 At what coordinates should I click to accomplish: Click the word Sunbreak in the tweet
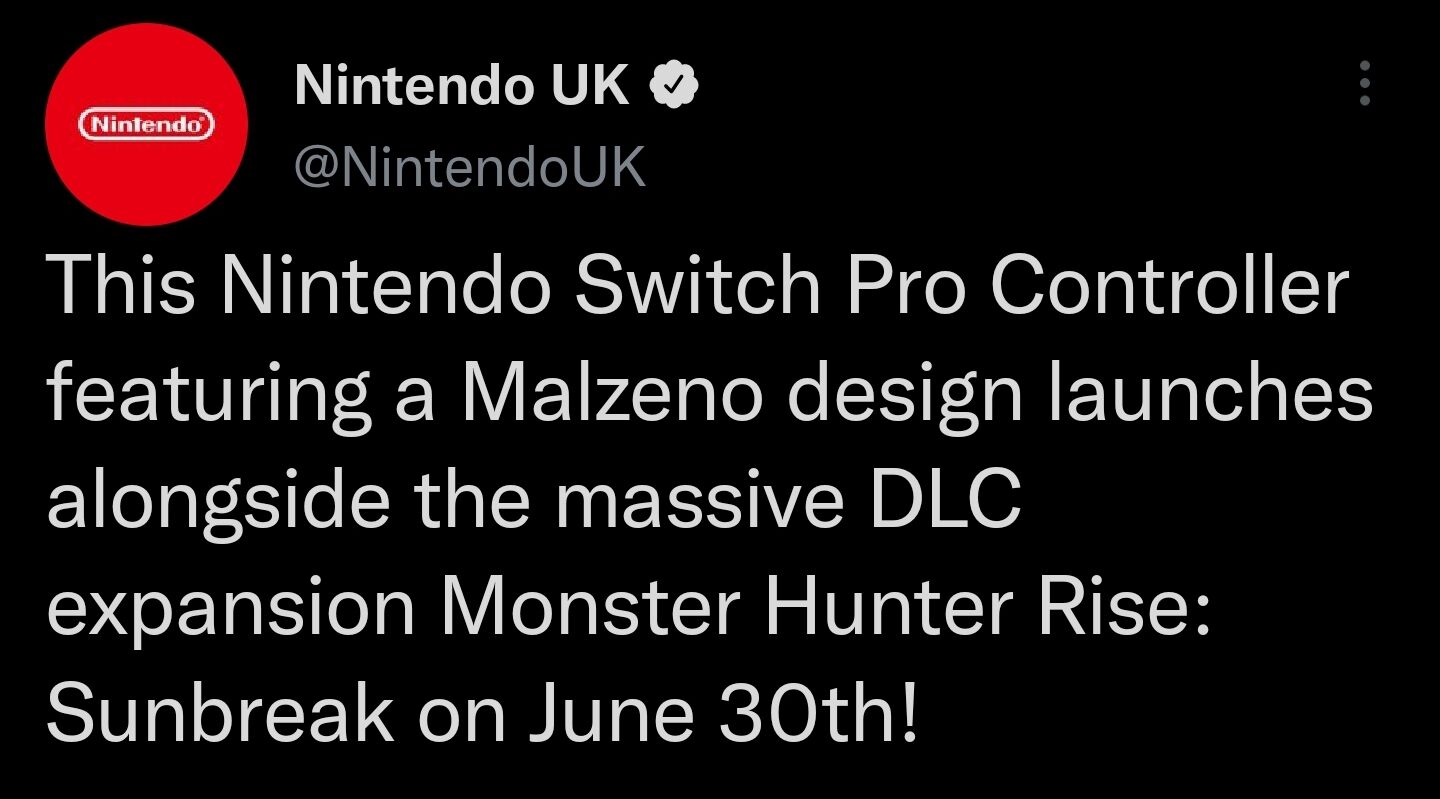[x=220, y=711]
